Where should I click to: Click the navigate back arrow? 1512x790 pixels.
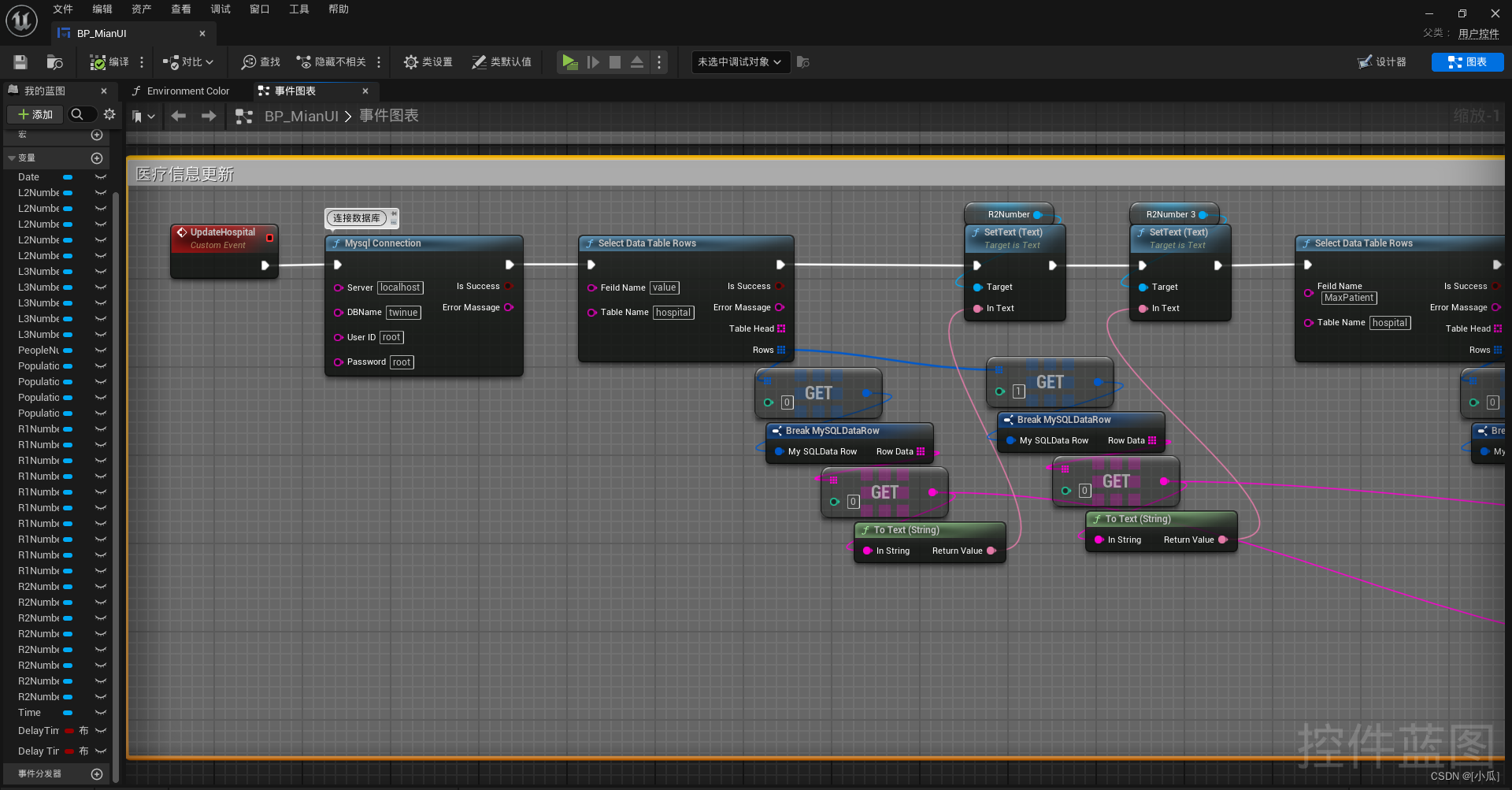(x=179, y=117)
